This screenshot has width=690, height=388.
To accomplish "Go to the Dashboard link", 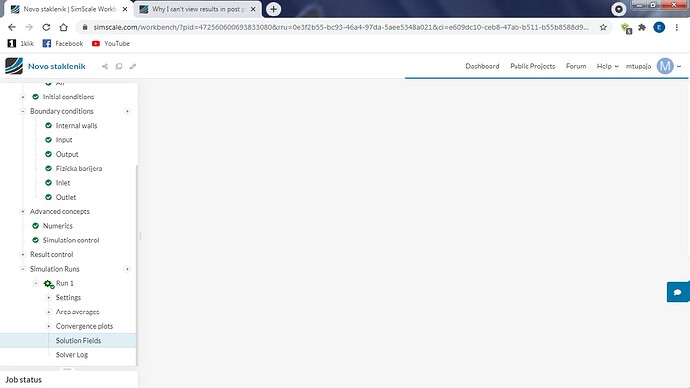I will click(x=482, y=66).
